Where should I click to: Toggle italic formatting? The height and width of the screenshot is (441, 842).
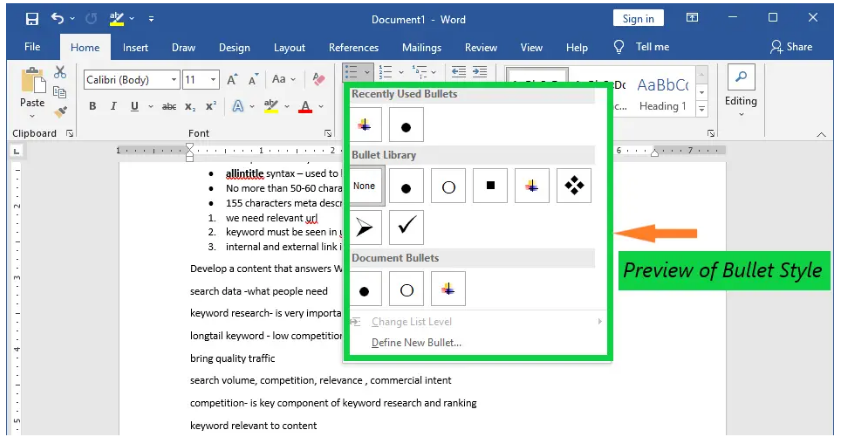coord(113,106)
